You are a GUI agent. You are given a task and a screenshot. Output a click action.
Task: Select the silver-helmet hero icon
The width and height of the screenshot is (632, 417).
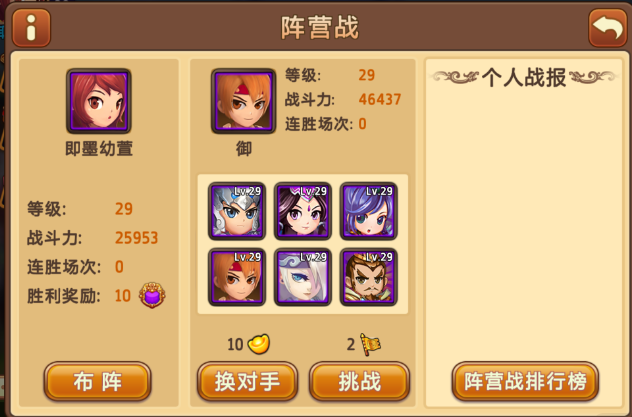point(237,211)
